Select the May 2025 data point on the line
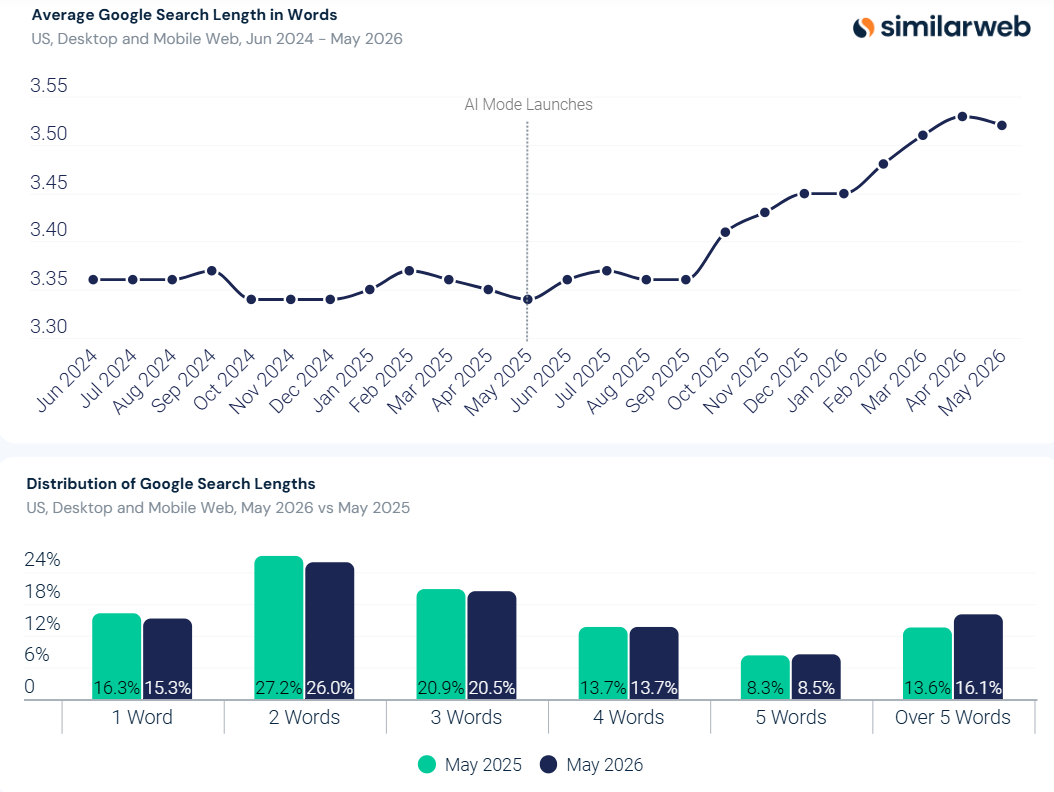The image size is (1054, 792). pos(528,299)
